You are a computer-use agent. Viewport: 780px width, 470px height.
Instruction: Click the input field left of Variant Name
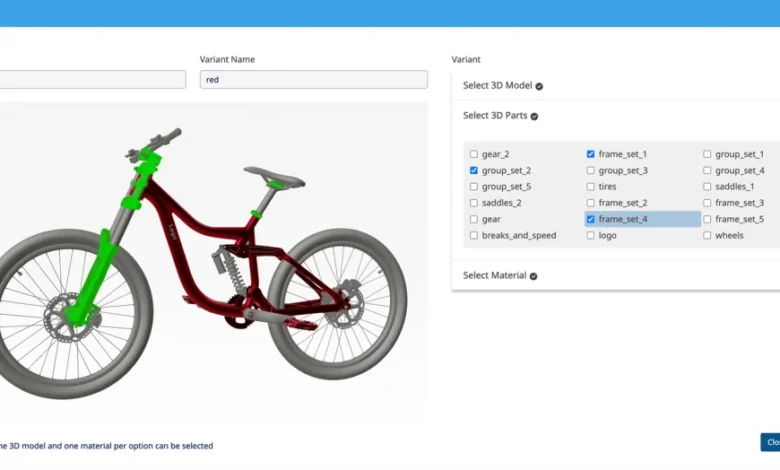(x=93, y=80)
